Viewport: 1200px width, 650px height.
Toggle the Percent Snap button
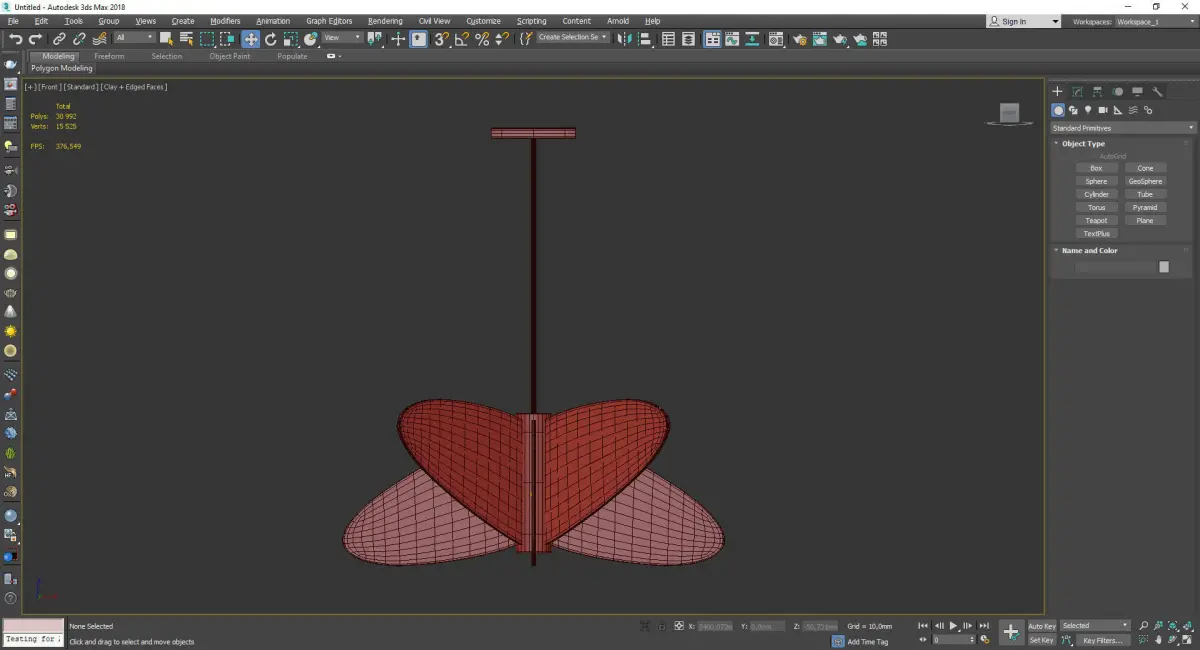482,39
